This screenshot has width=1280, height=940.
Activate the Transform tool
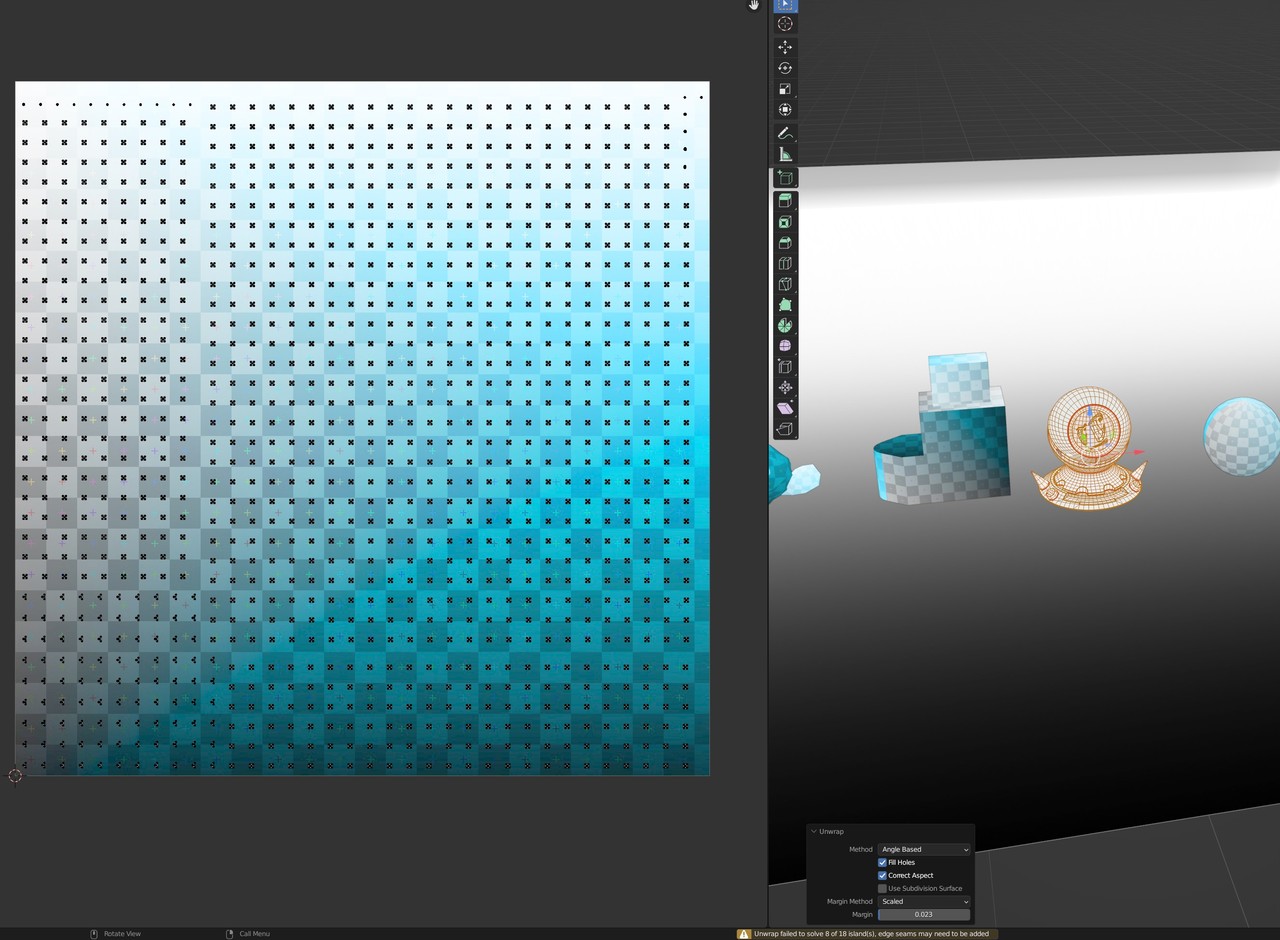coord(785,110)
